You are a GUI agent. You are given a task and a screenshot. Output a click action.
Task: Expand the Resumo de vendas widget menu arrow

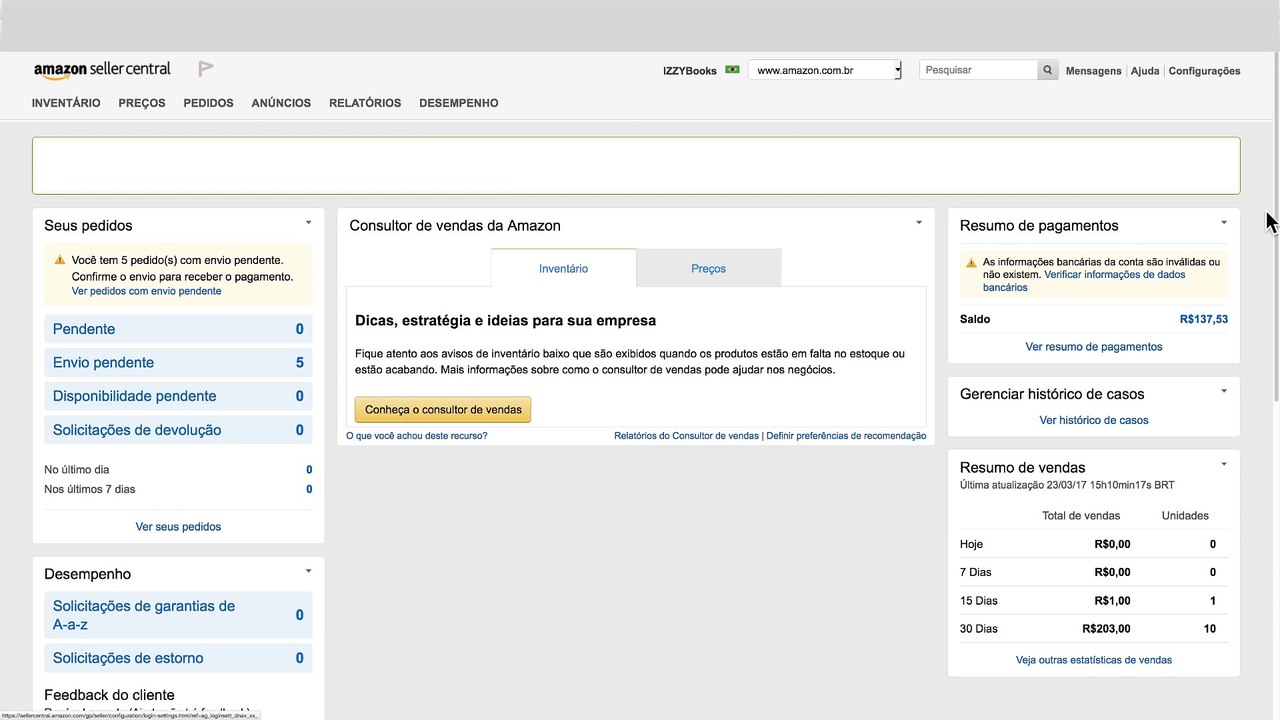point(1224,464)
